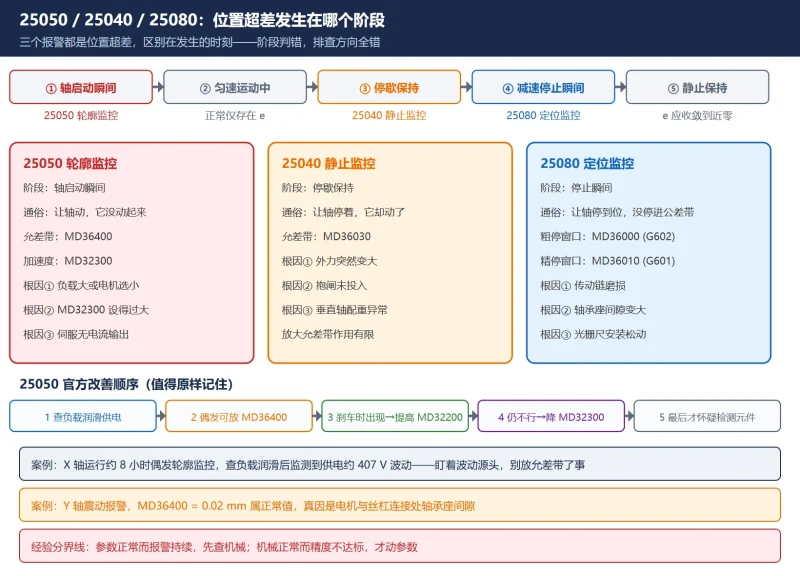Click the '③ 停歇保持' stage box
Image resolution: width=800 pixels, height=576 pixels.
tap(389, 87)
